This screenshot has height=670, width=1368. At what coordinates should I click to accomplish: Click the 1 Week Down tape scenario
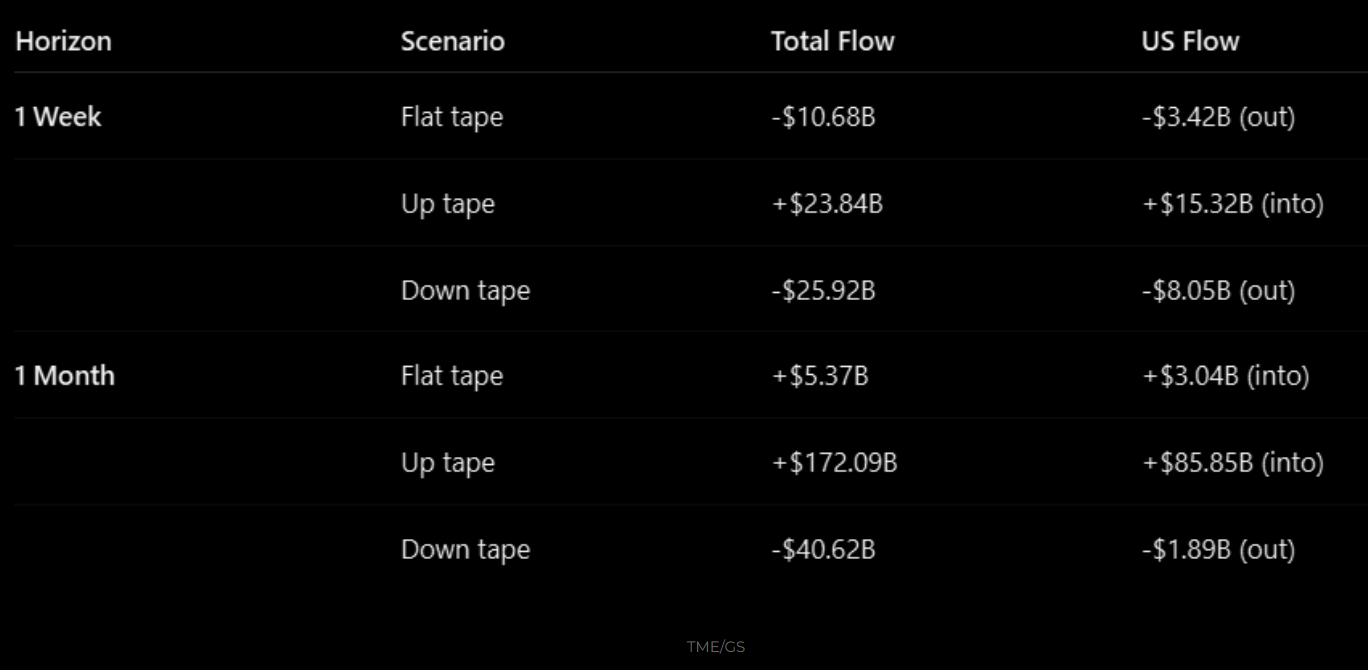click(x=465, y=291)
